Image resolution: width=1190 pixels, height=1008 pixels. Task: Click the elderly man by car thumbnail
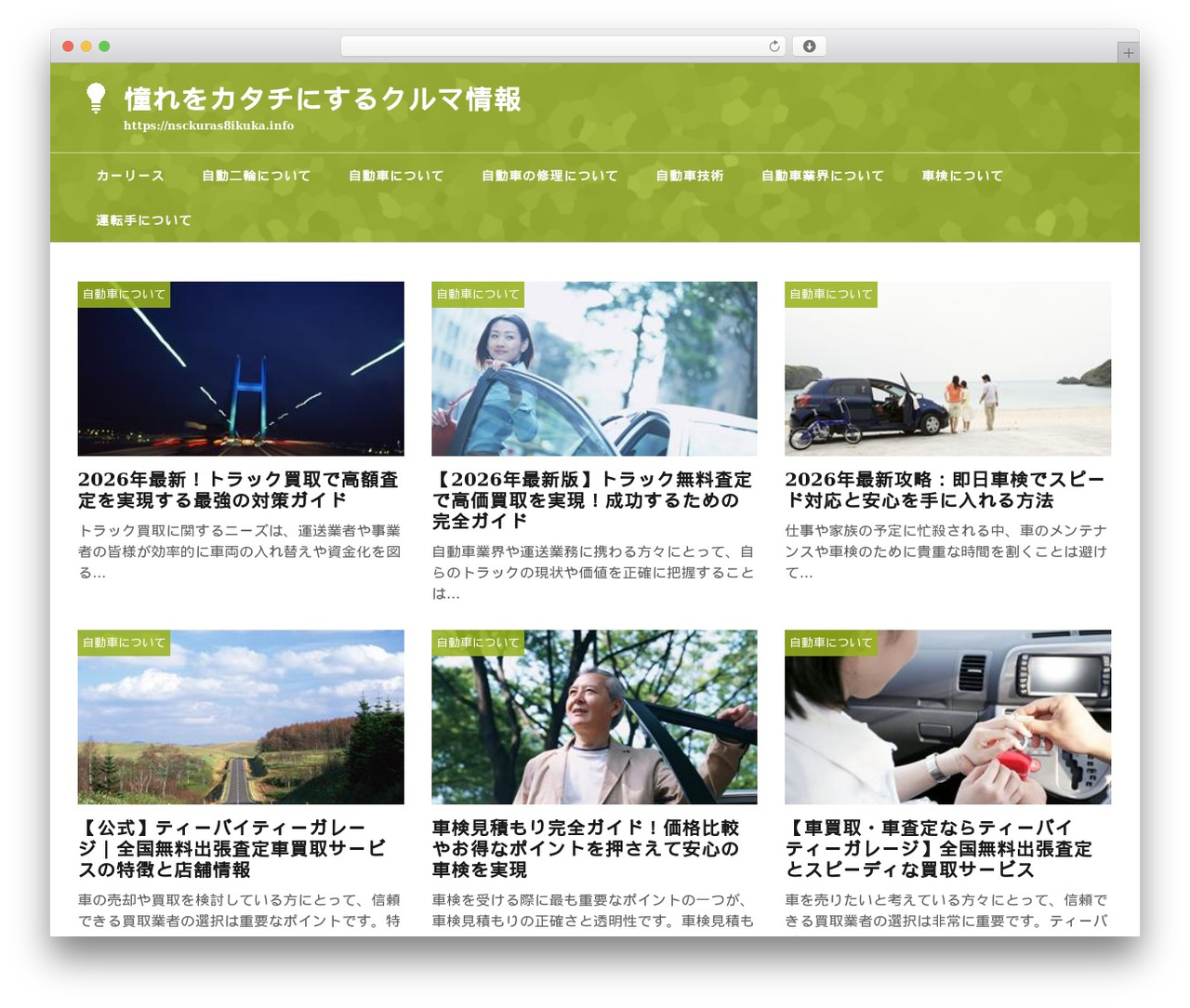(x=594, y=717)
